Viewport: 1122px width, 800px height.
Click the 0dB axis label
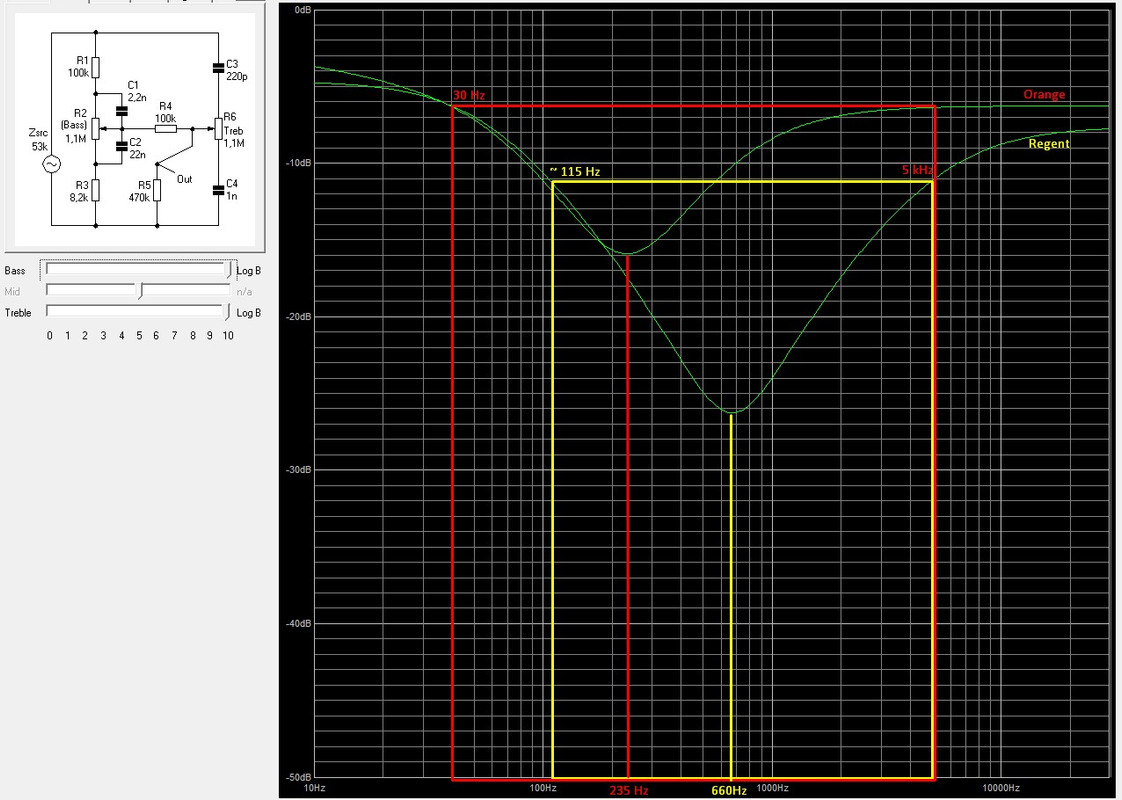[x=303, y=9]
